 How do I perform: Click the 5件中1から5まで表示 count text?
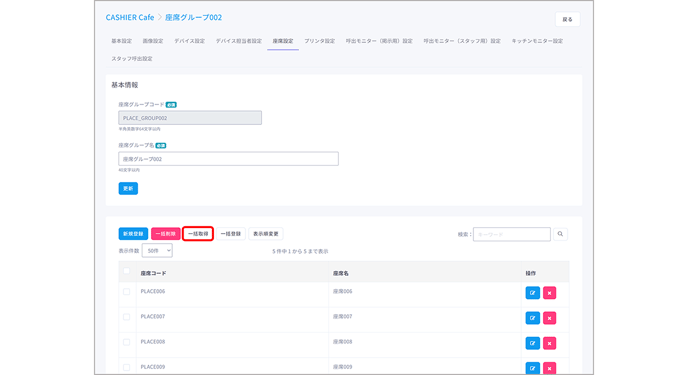point(300,251)
